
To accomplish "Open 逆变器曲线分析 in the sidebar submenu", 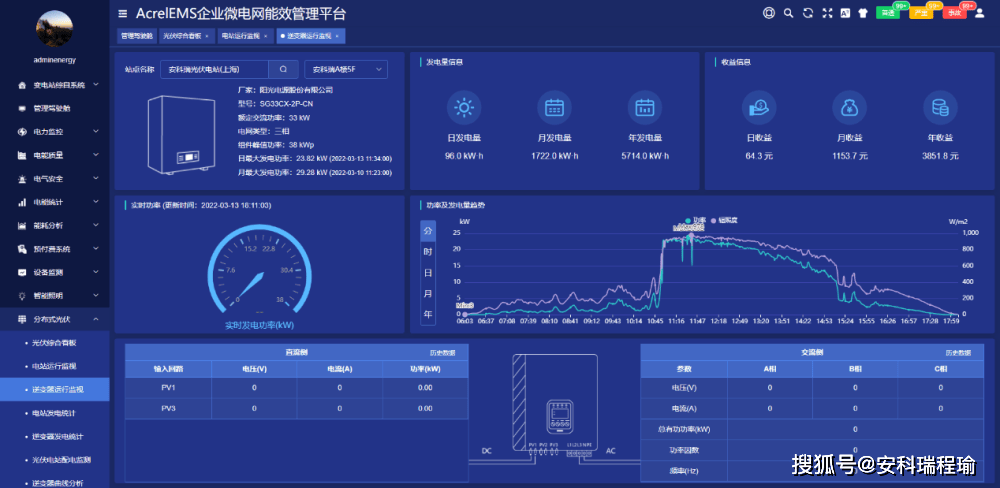I will coord(54,483).
